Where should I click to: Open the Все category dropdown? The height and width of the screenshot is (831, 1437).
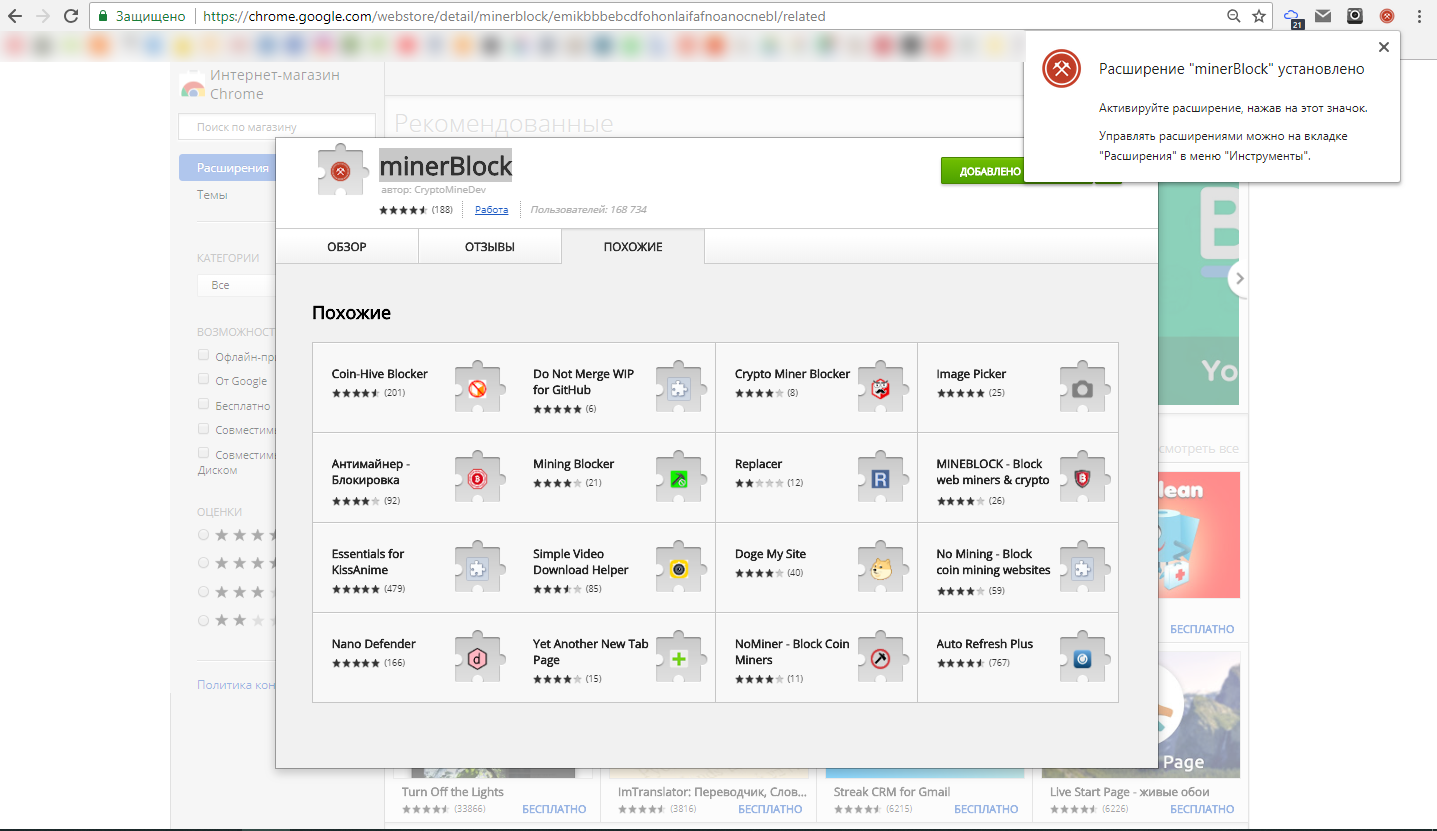[237, 285]
